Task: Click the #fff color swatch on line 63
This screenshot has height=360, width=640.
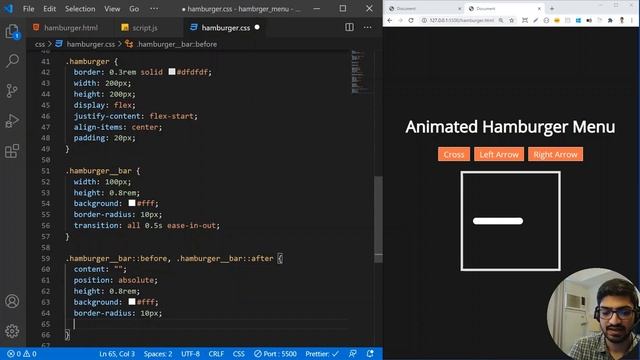Action: point(132,302)
